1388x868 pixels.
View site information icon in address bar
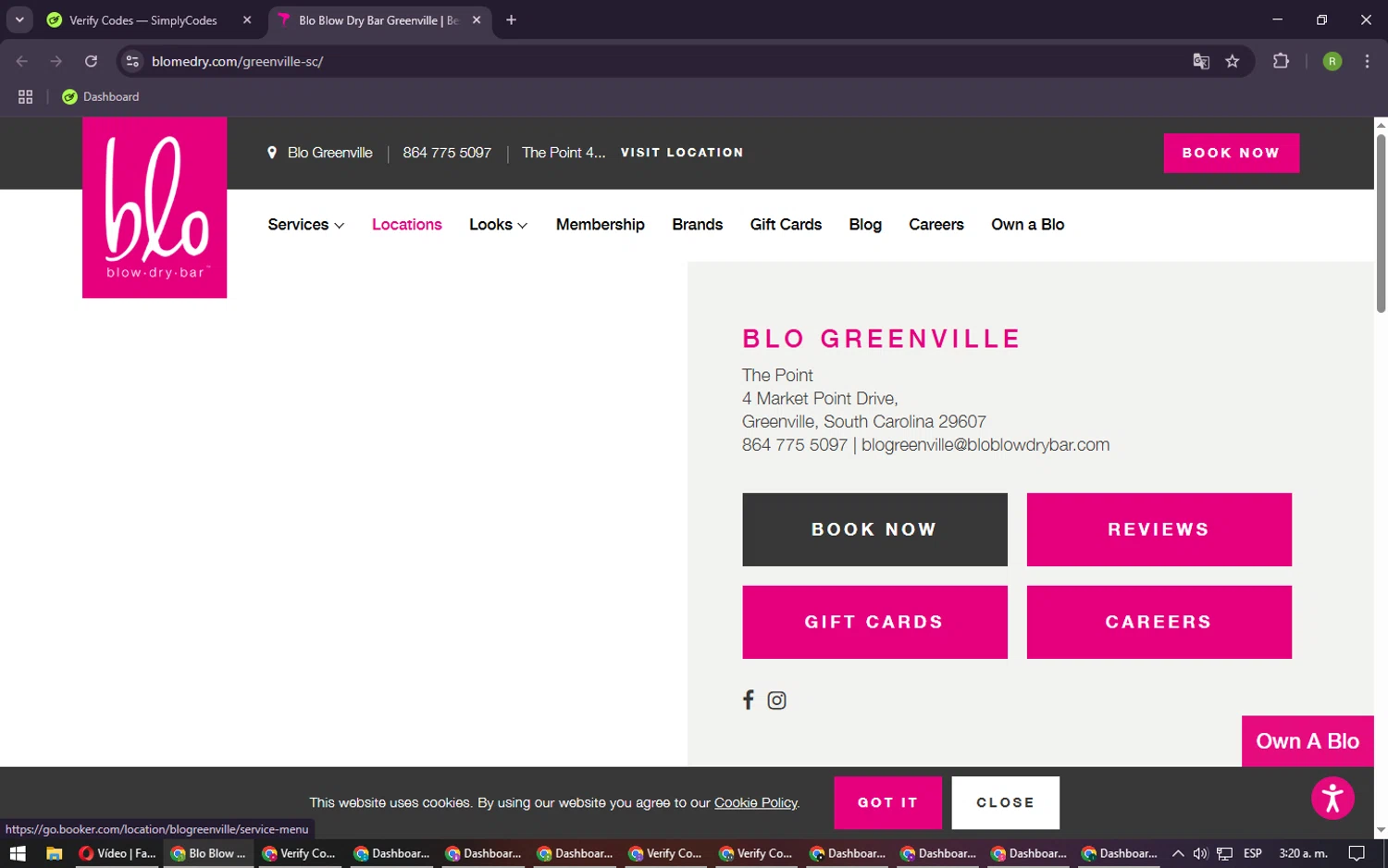pyautogui.click(x=132, y=61)
